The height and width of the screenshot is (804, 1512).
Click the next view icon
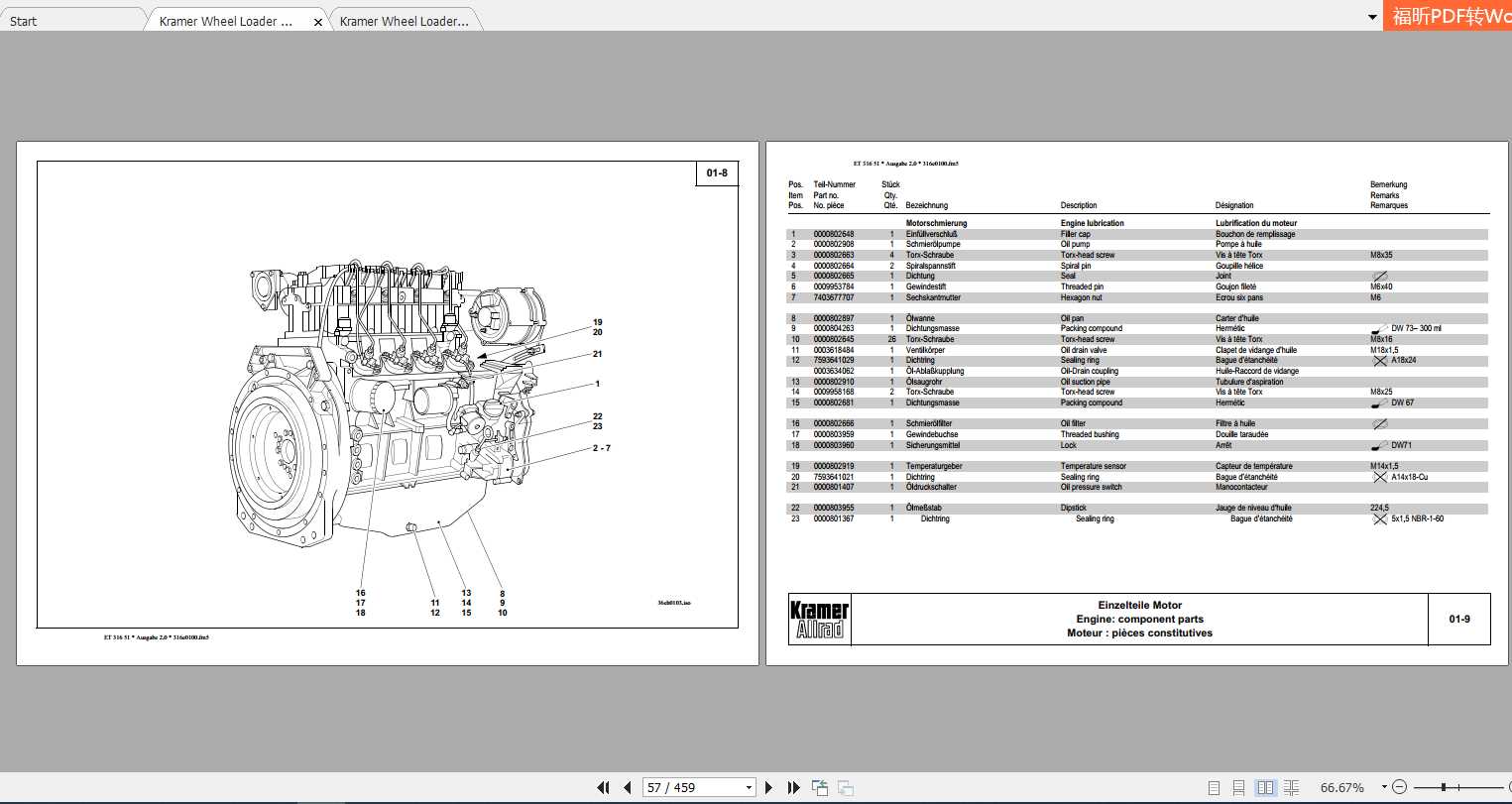click(846, 787)
